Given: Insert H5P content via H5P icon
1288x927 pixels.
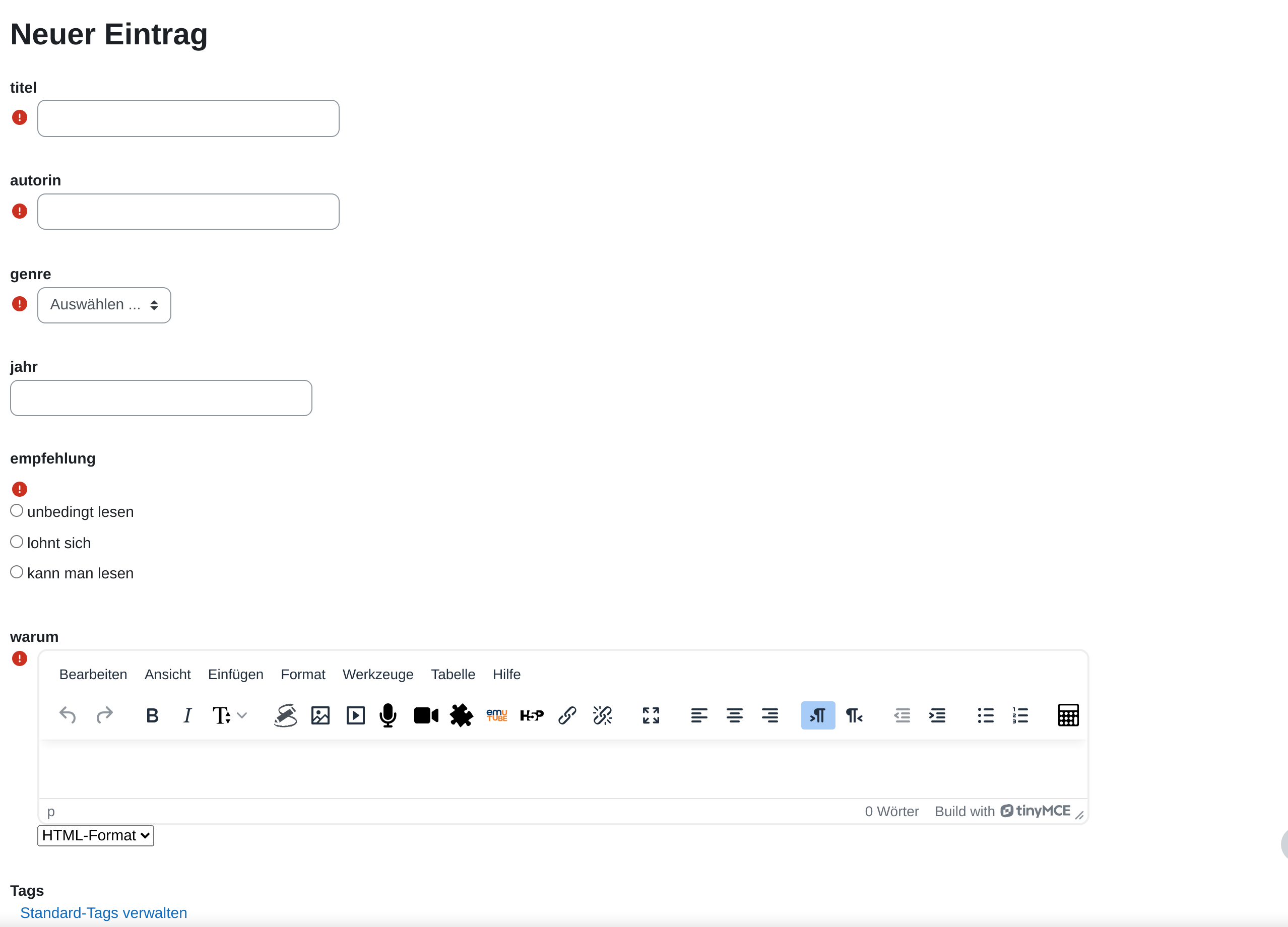Looking at the screenshot, I should (532, 715).
